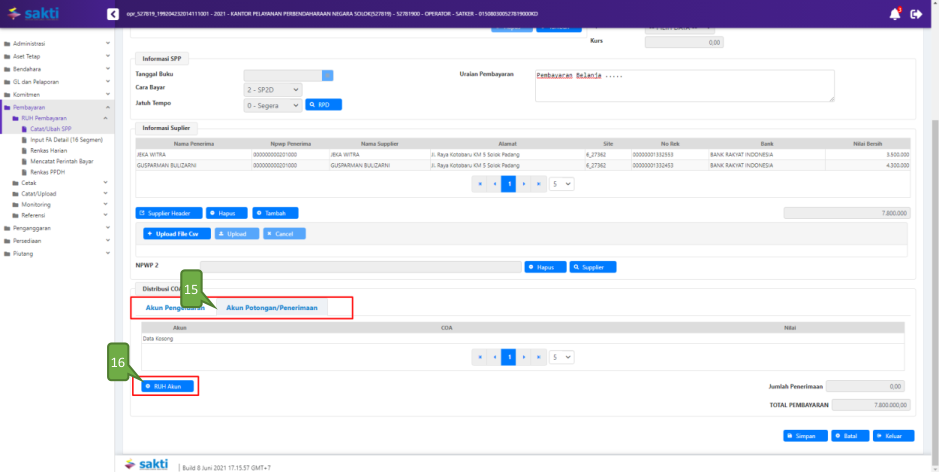Click the Supplier search button beside NPWP 2
The image size is (939, 472).
pos(593,267)
